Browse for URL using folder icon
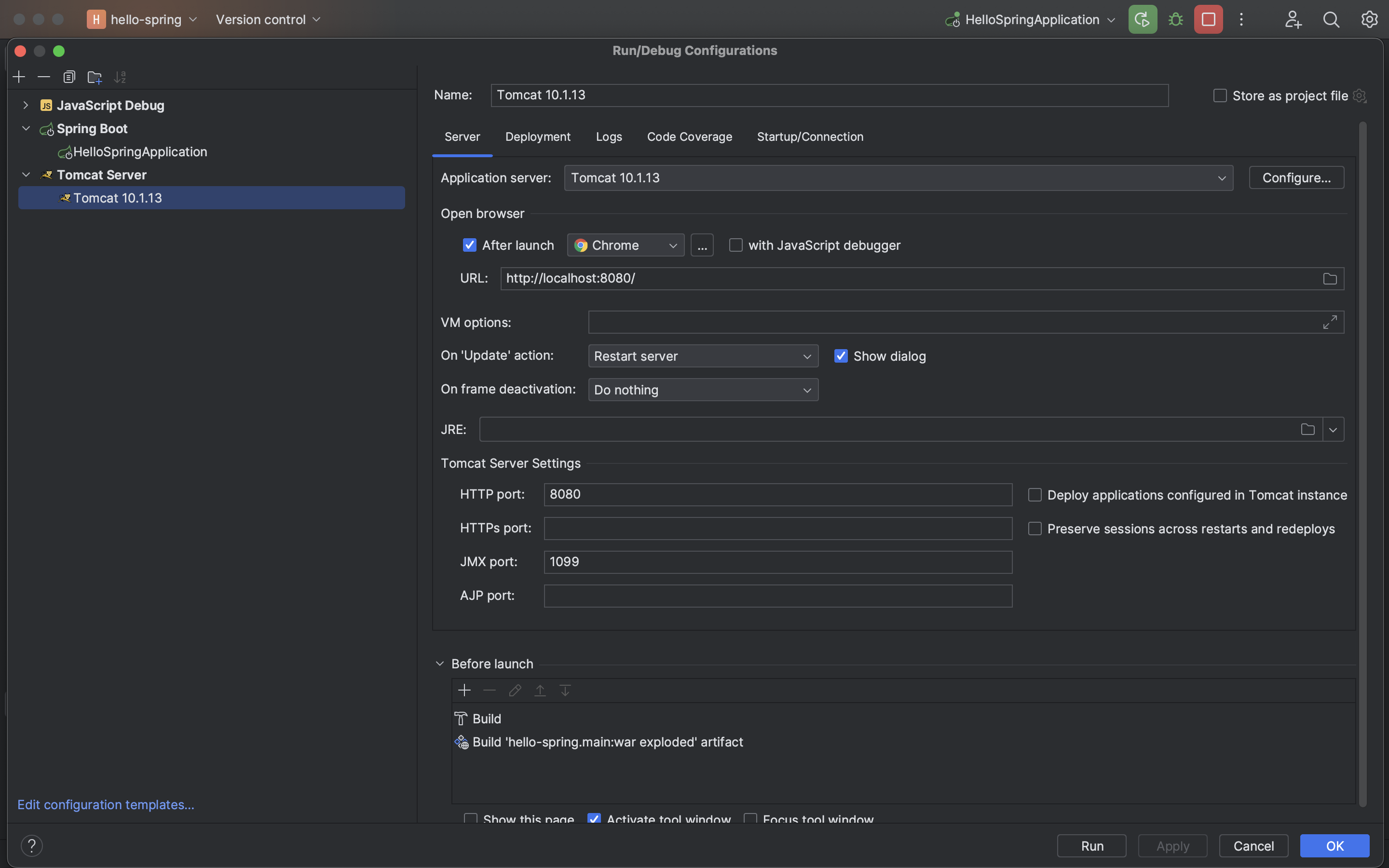The image size is (1389, 868). (x=1329, y=279)
